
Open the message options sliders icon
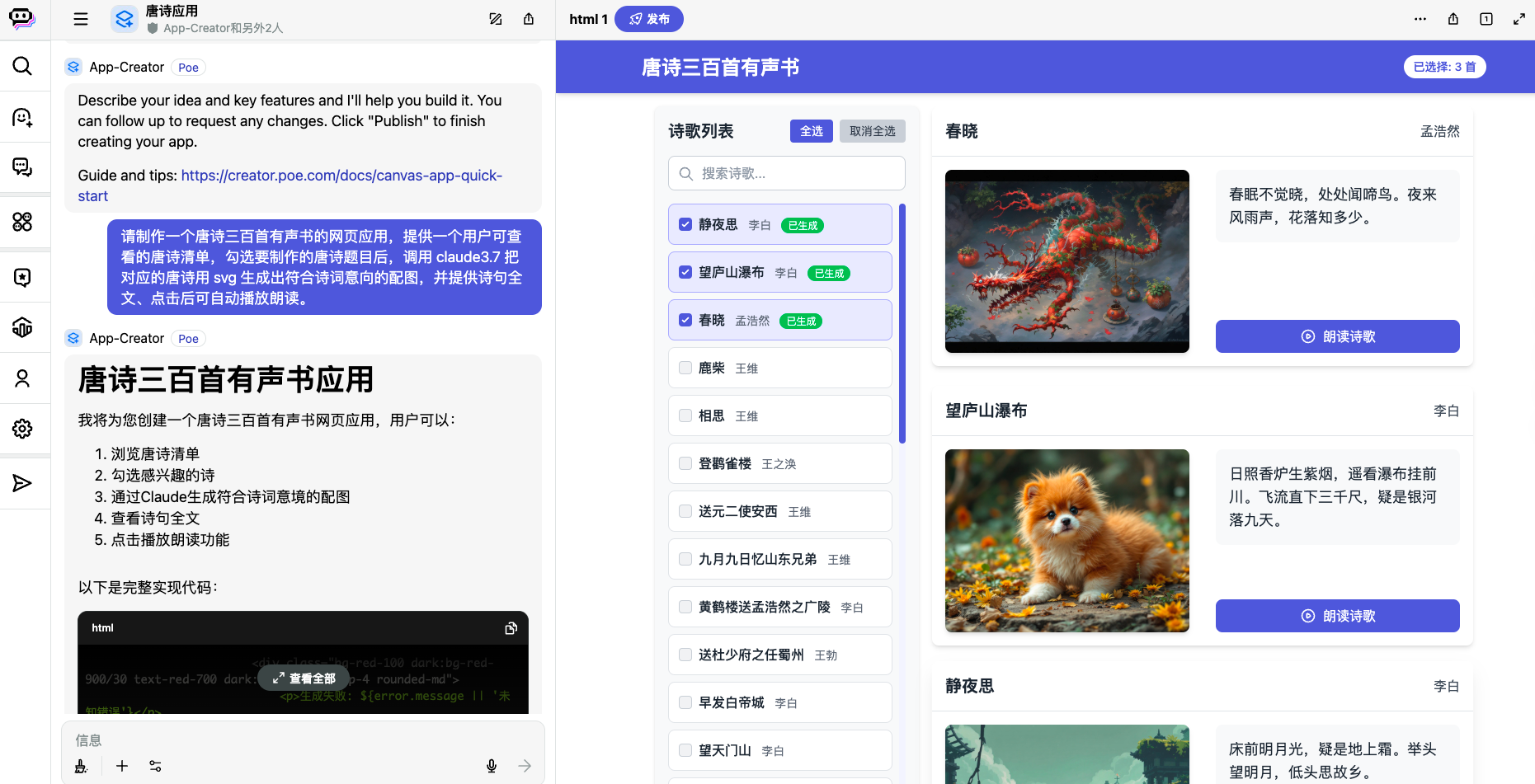tap(155, 766)
